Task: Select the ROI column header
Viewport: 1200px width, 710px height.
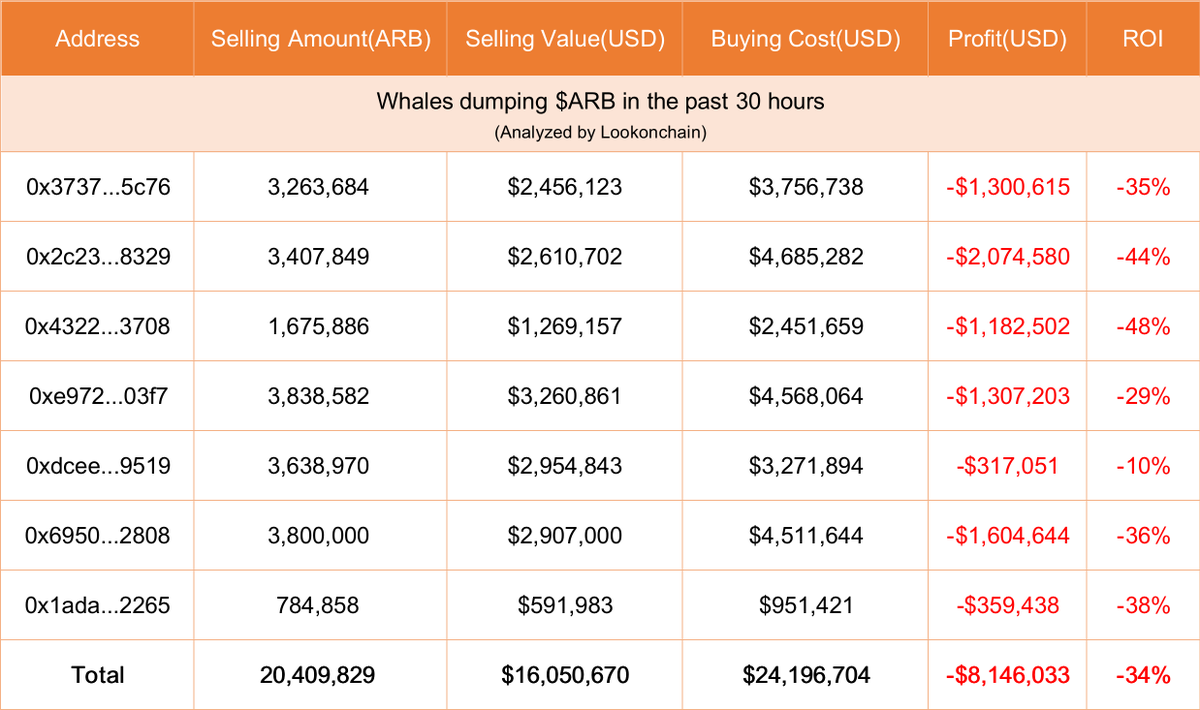Action: [x=1143, y=40]
